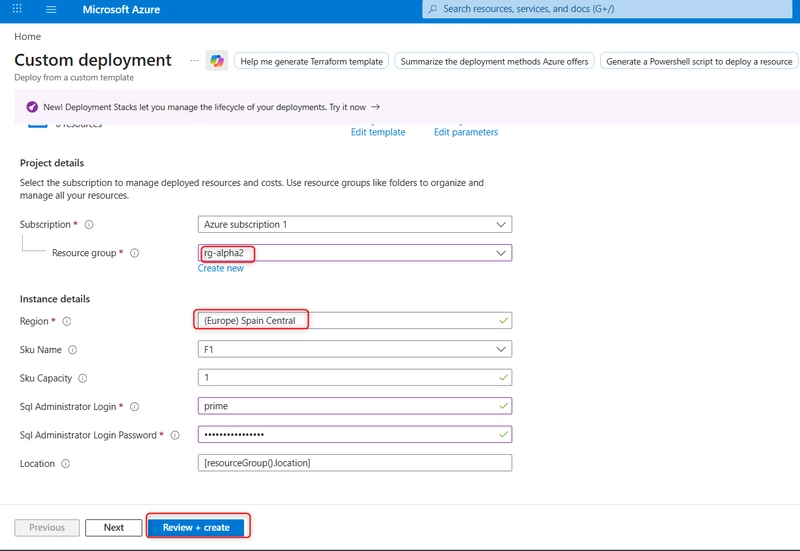Expand the Sku Name dropdown
This screenshot has height=551, width=800.
pos(355,349)
